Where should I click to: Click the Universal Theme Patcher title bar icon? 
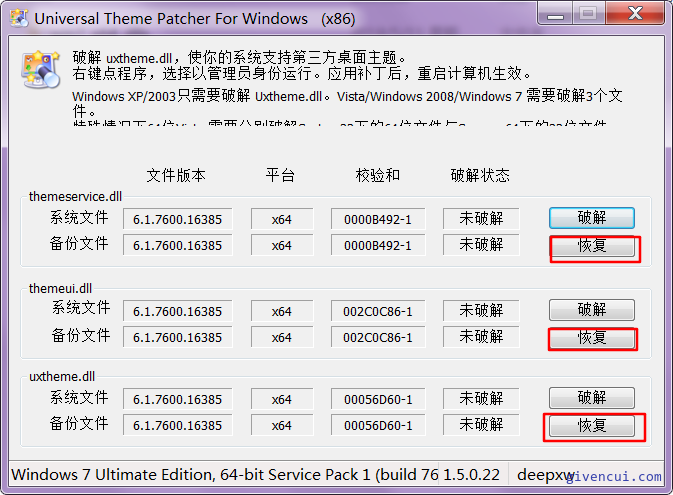(18, 18)
